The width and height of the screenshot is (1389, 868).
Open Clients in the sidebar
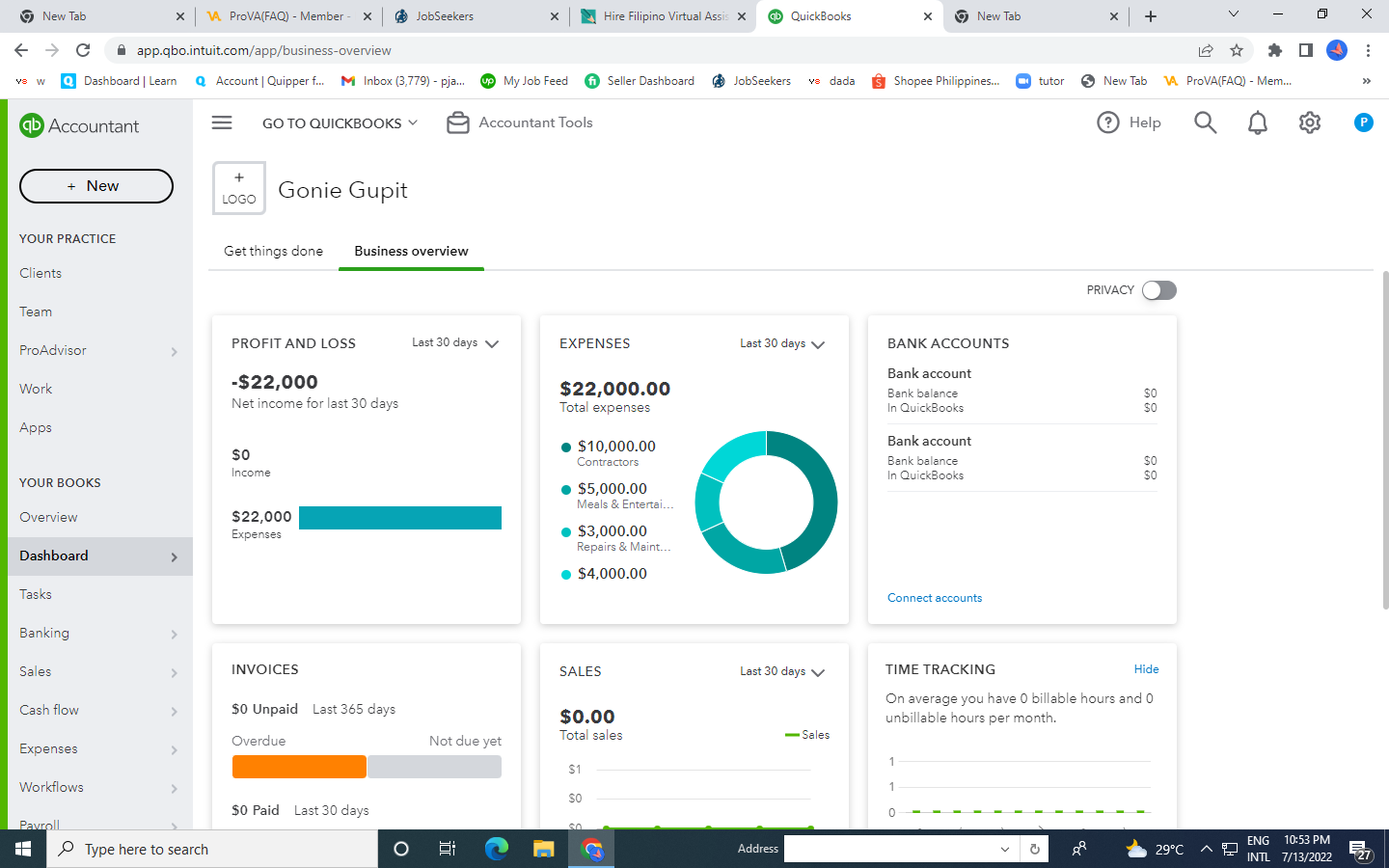tap(41, 273)
